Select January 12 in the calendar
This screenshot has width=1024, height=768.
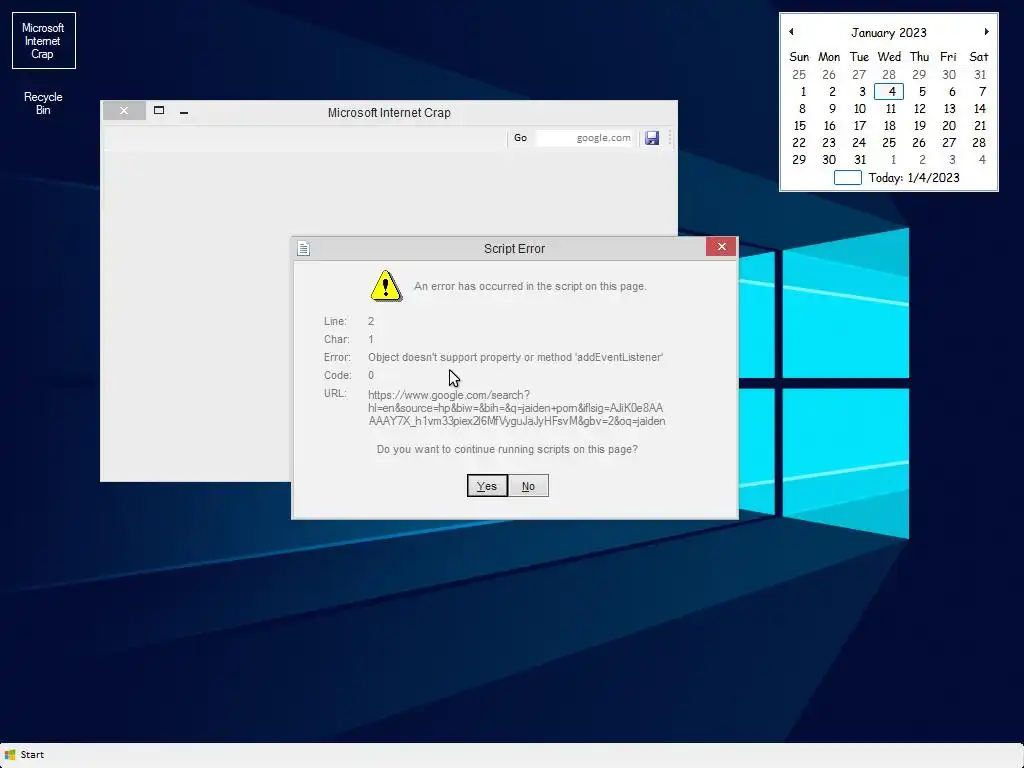[920, 109]
